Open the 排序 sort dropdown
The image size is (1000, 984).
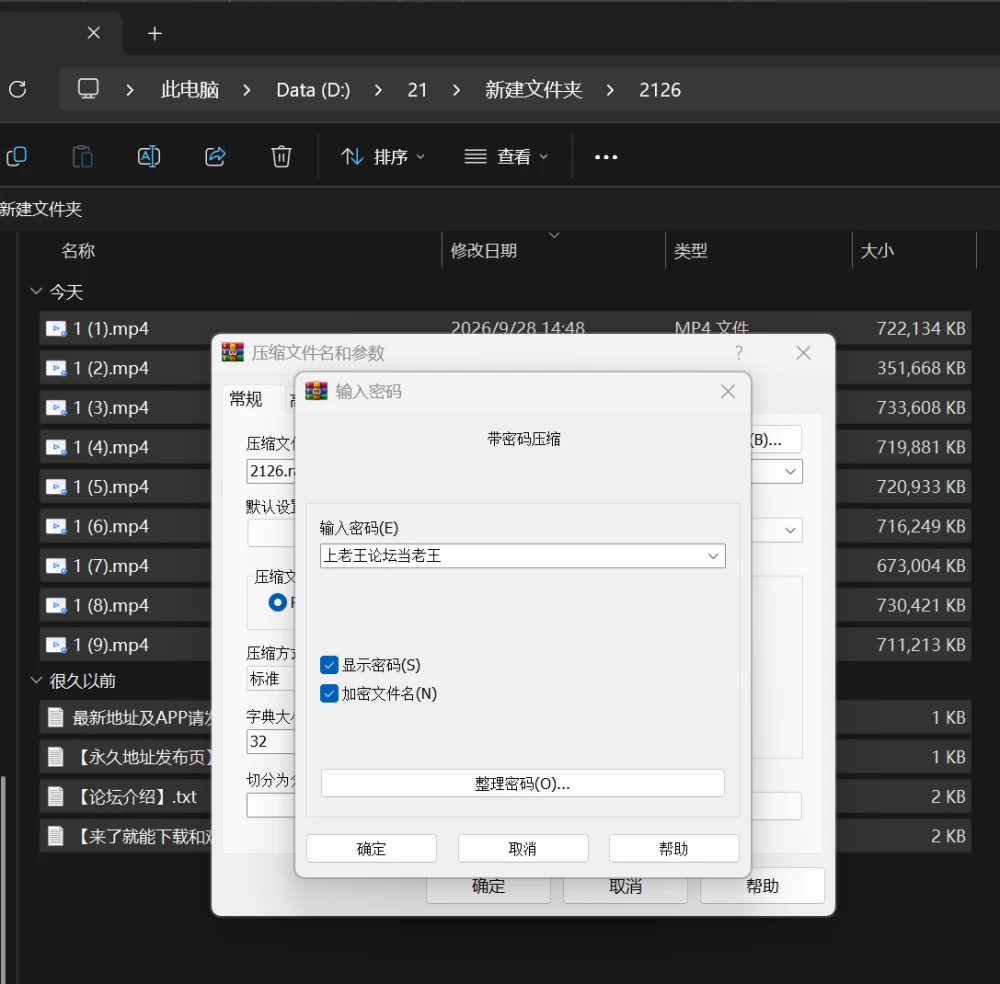click(383, 156)
